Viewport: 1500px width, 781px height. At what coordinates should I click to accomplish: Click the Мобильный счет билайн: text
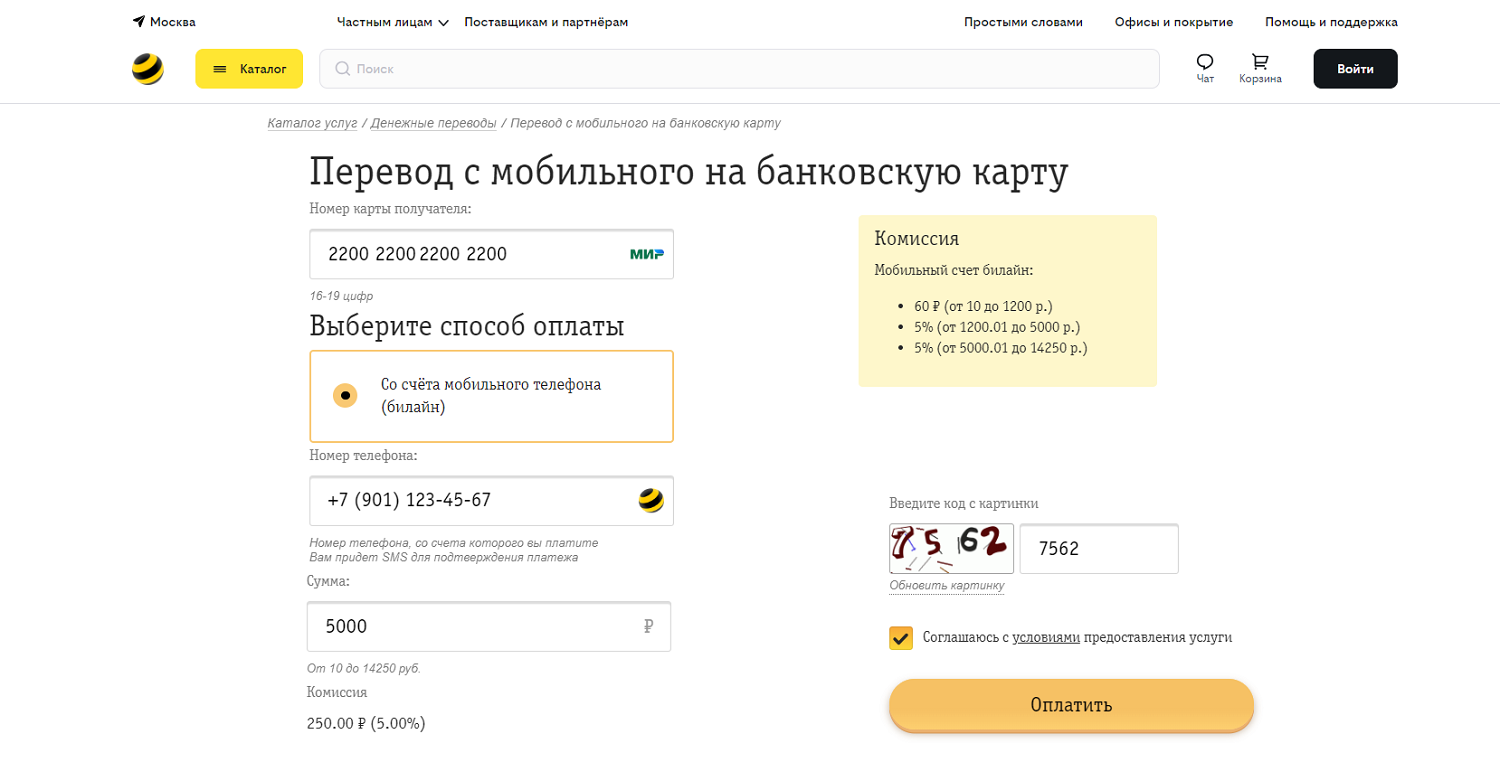[954, 270]
